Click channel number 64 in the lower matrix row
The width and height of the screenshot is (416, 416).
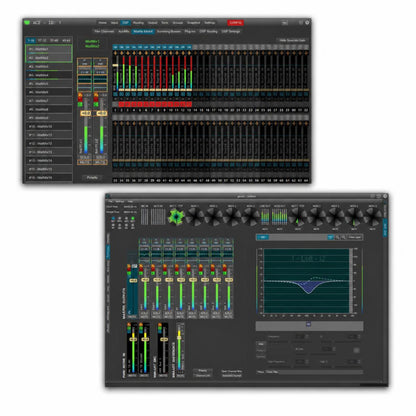(306, 180)
